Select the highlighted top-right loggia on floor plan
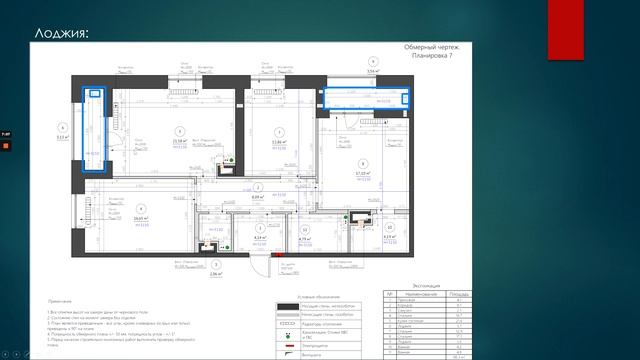The image size is (640, 360). coord(366,98)
